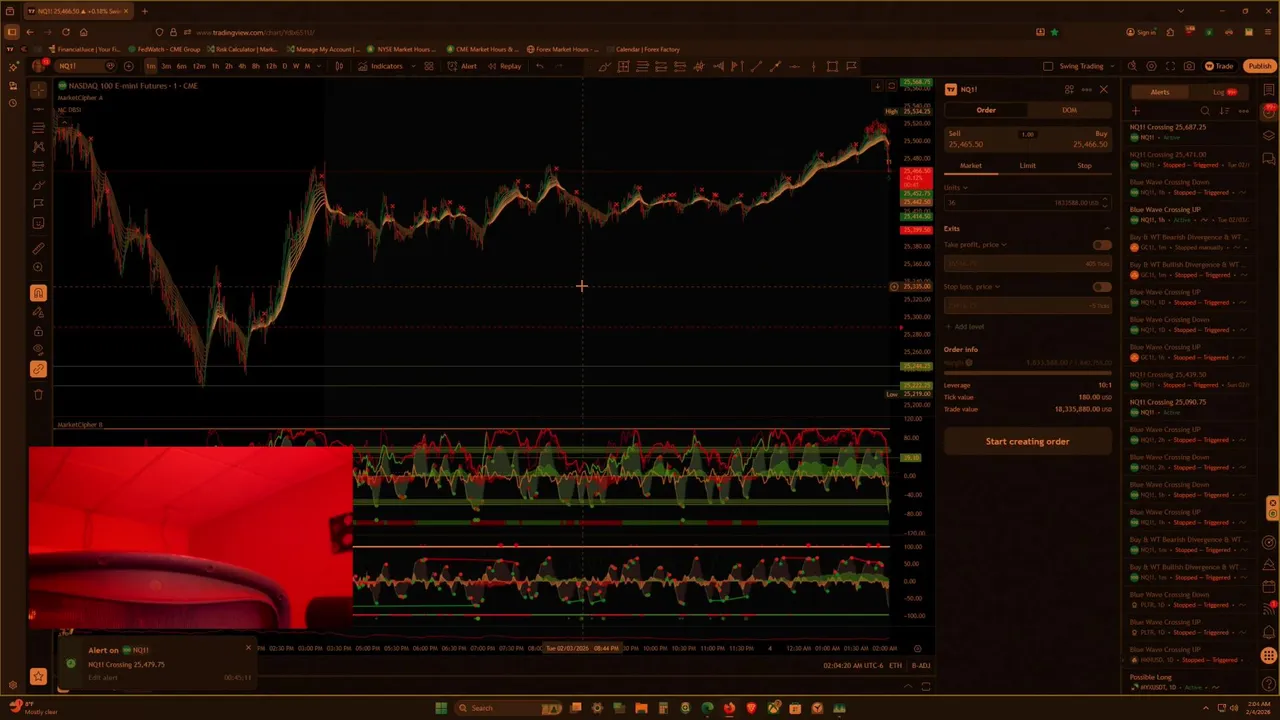Open order panel layout settings icon
Viewport: 1280px width, 720px height.
click(x=1069, y=90)
